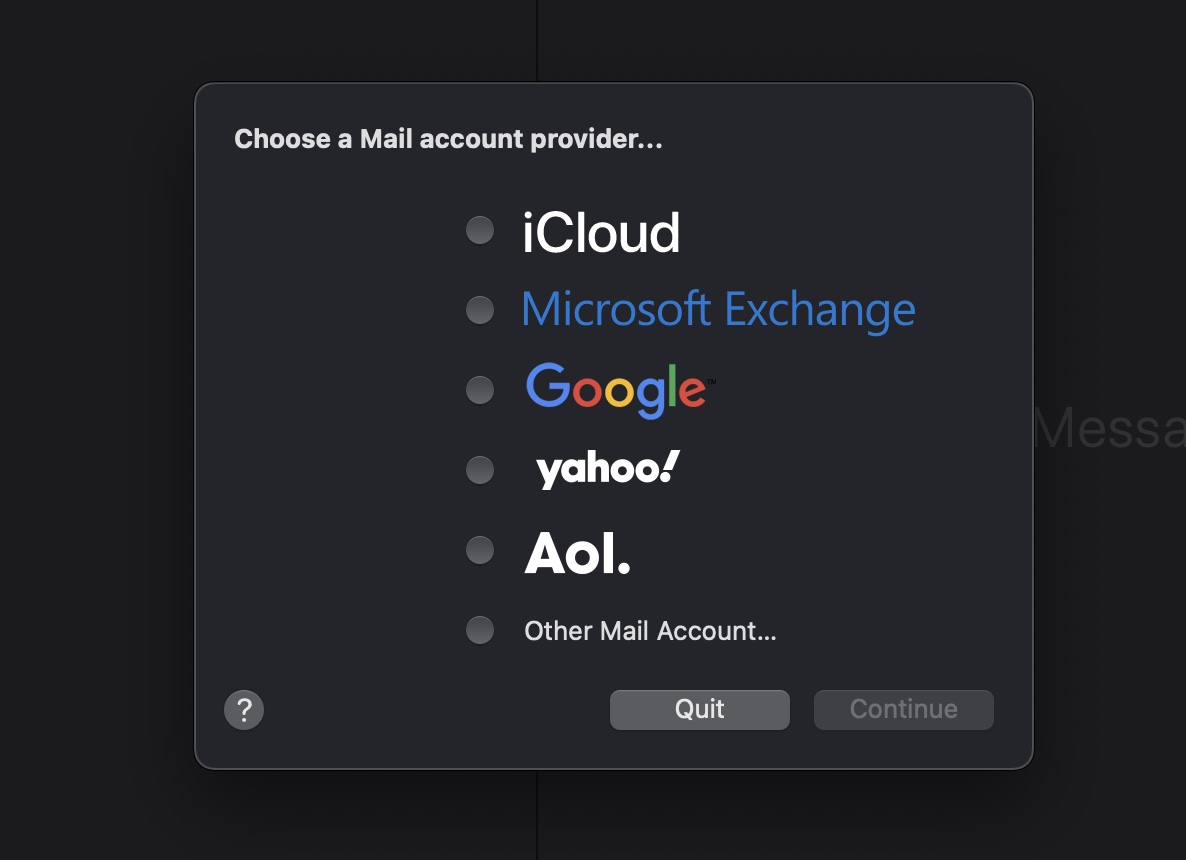Viewport: 1186px width, 860px height.
Task: Click the Other Mail Account… label
Action: (x=650, y=631)
